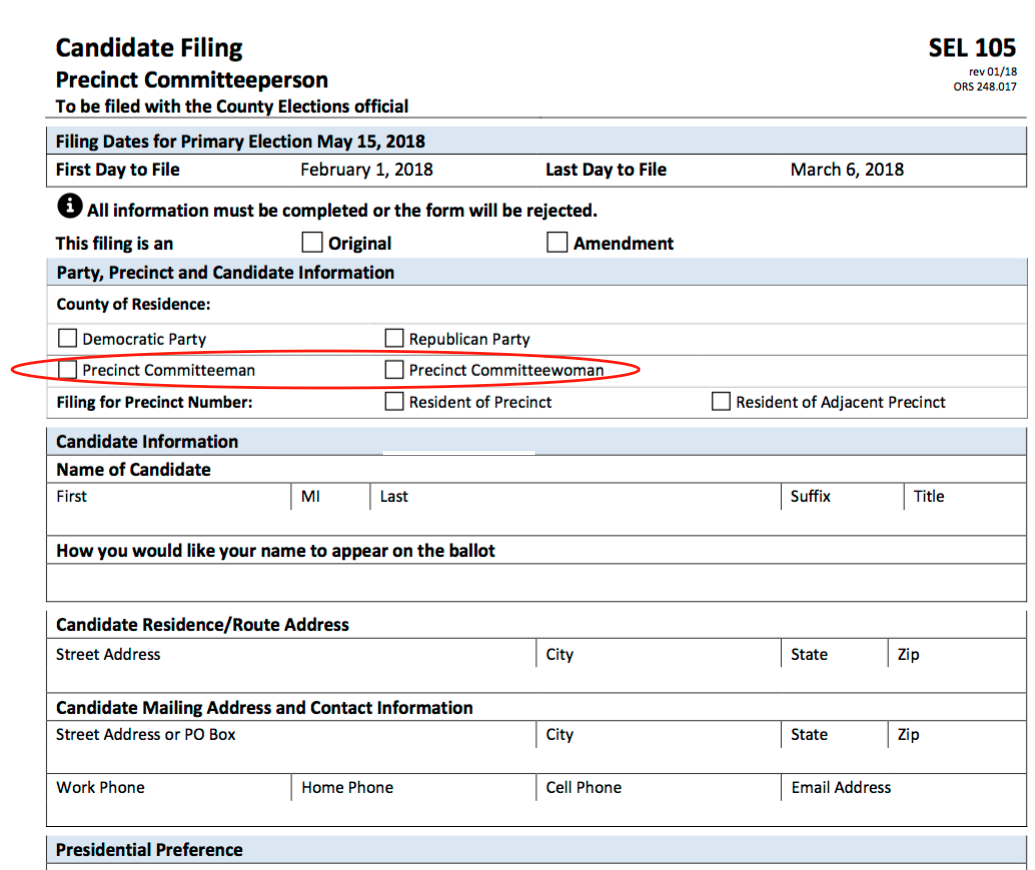Mark the Resident of Adjacent Precinct checkbox

721,402
